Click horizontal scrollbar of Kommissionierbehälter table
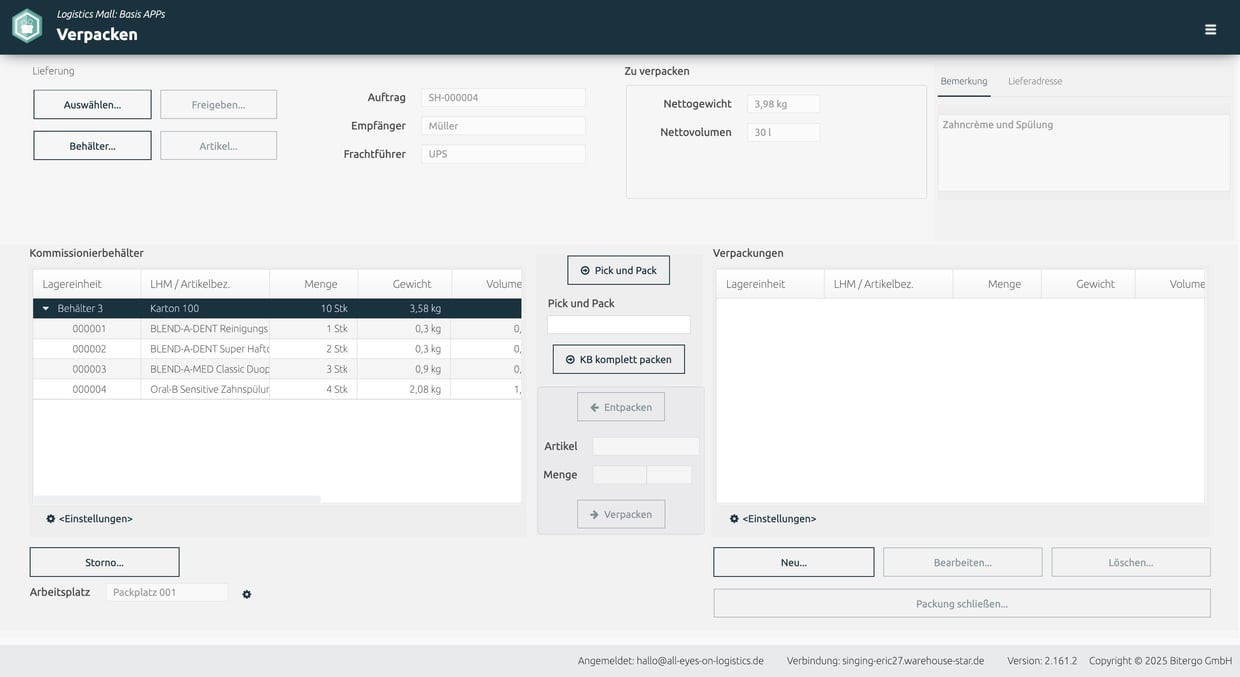The width and height of the screenshot is (1240, 677). pyautogui.click(x=177, y=498)
